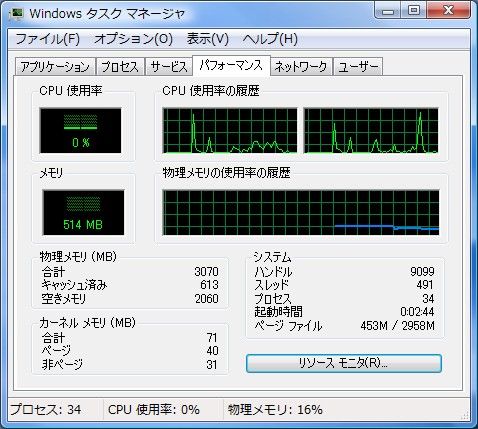Open リソース モニタ(R)... button

344,363
